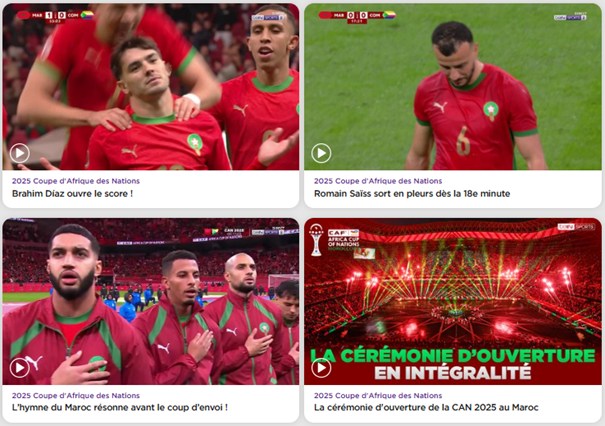Open 'L'hymne du Maroc résonne' title
The height and width of the screenshot is (426, 605).
(x=120, y=407)
